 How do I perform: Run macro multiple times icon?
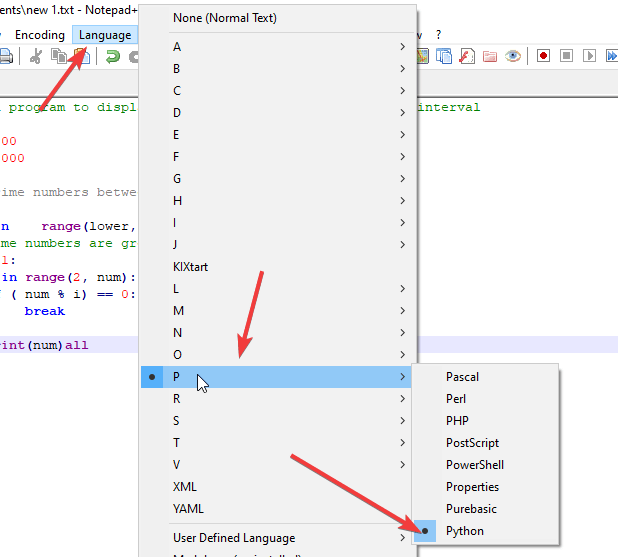[612, 56]
